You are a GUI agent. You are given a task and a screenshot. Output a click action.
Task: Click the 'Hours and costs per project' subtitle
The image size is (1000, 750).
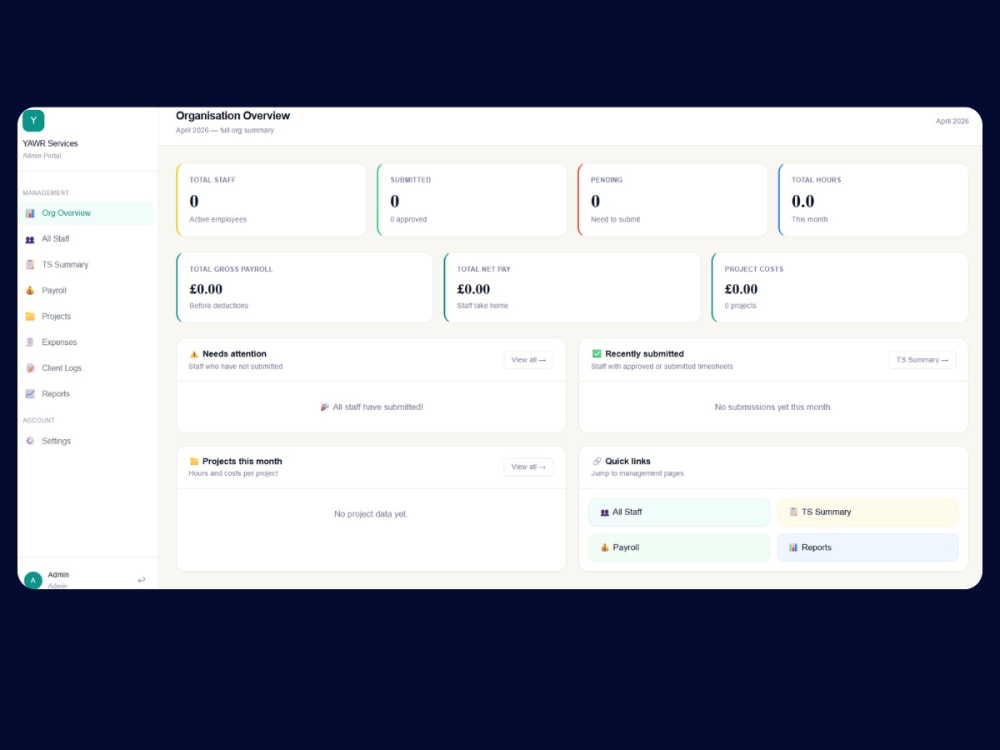pyautogui.click(x=233, y=474)
